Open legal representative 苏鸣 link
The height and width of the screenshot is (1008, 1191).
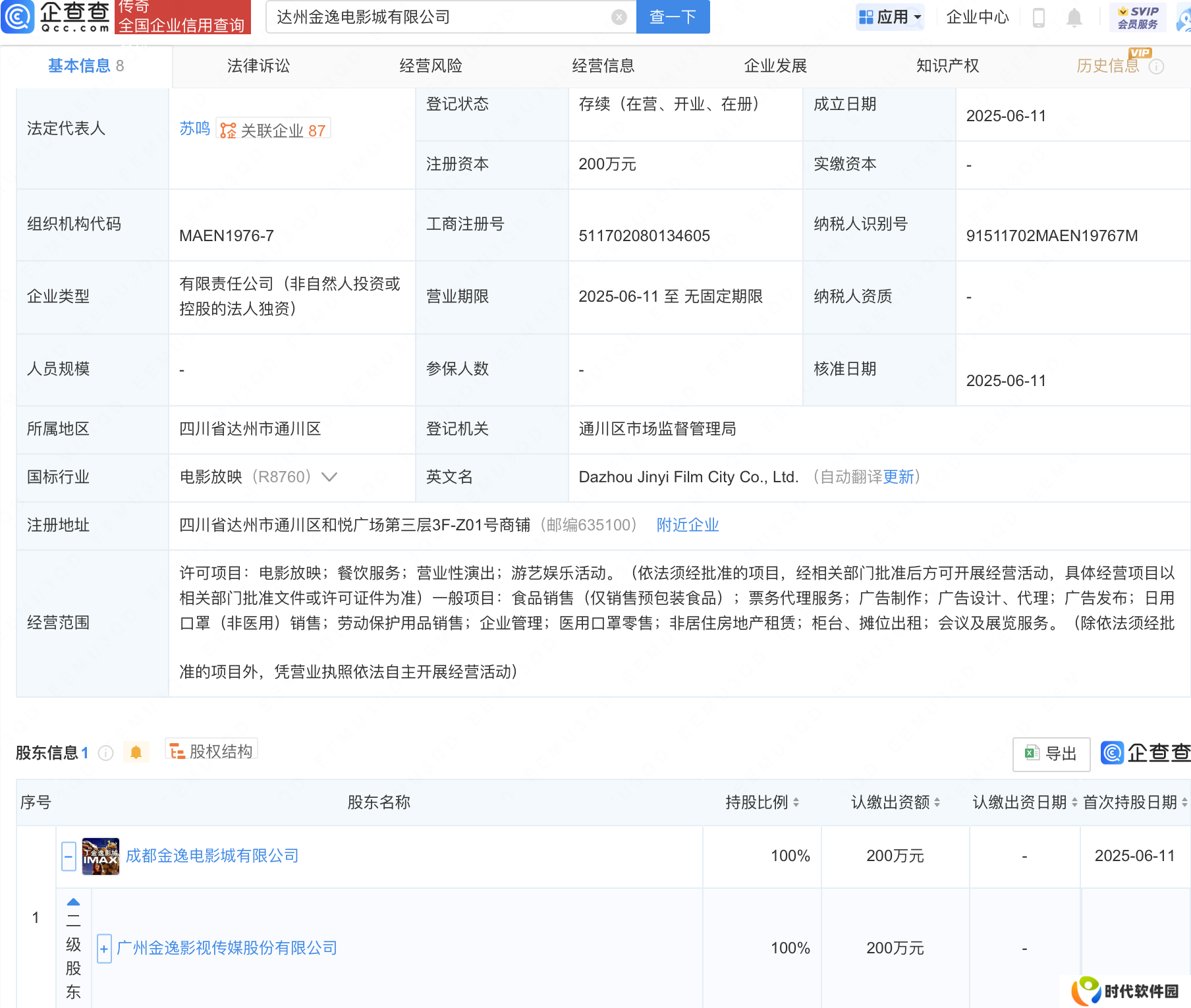[x=195, y=128]
